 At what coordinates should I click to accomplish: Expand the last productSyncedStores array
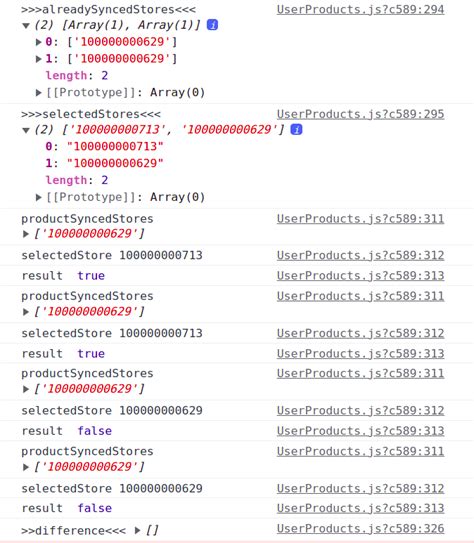25,467
